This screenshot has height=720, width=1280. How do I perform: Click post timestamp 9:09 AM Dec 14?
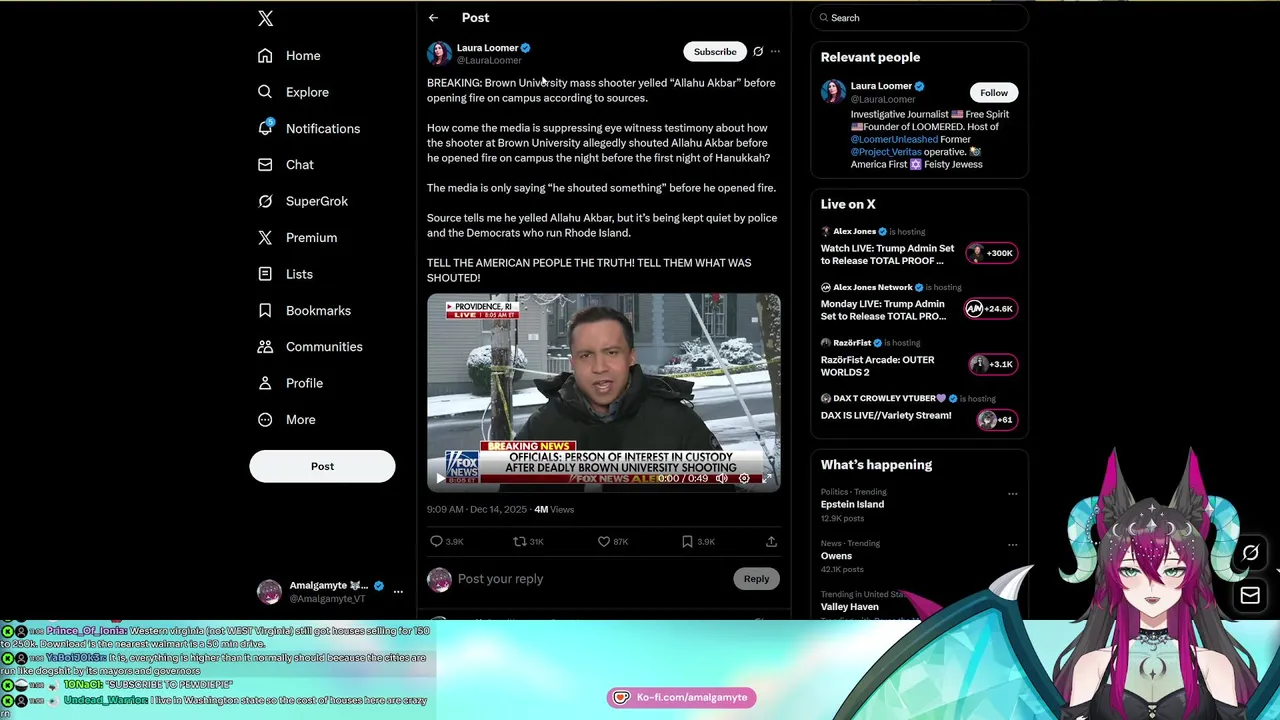click(477, 510)
